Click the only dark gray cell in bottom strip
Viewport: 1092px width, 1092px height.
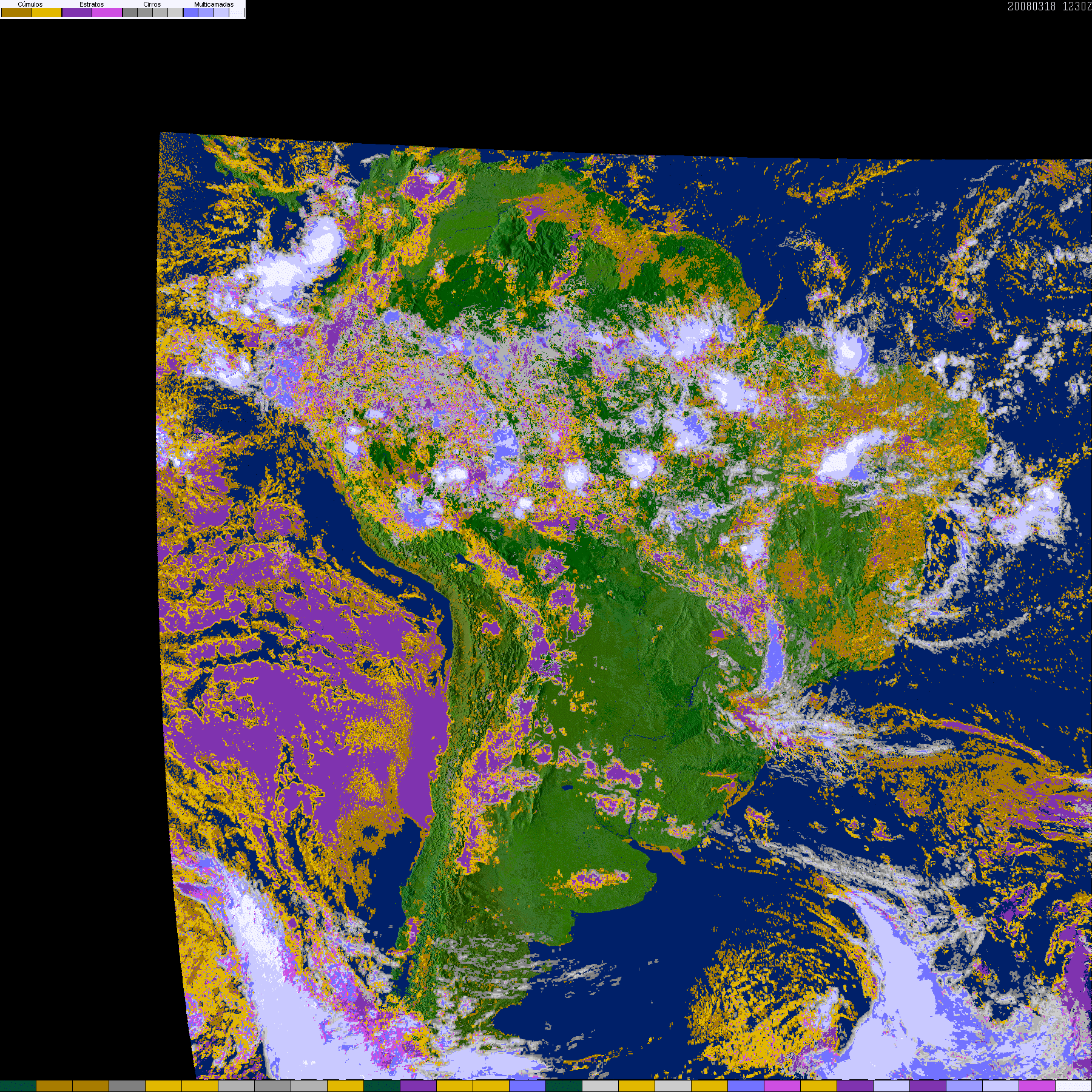click(x=127, y=1086)
